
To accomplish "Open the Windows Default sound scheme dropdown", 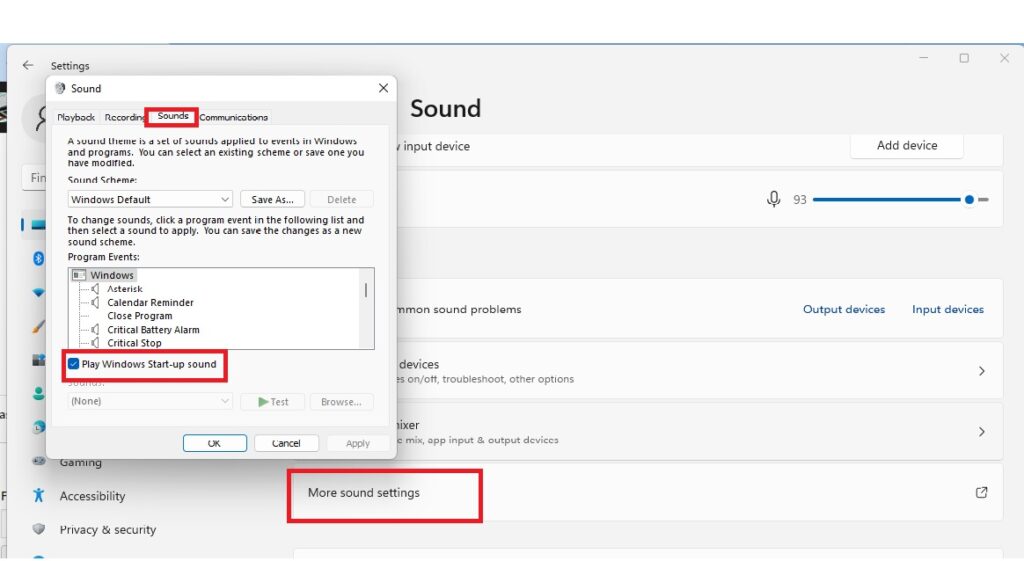I will click(150, 199).
